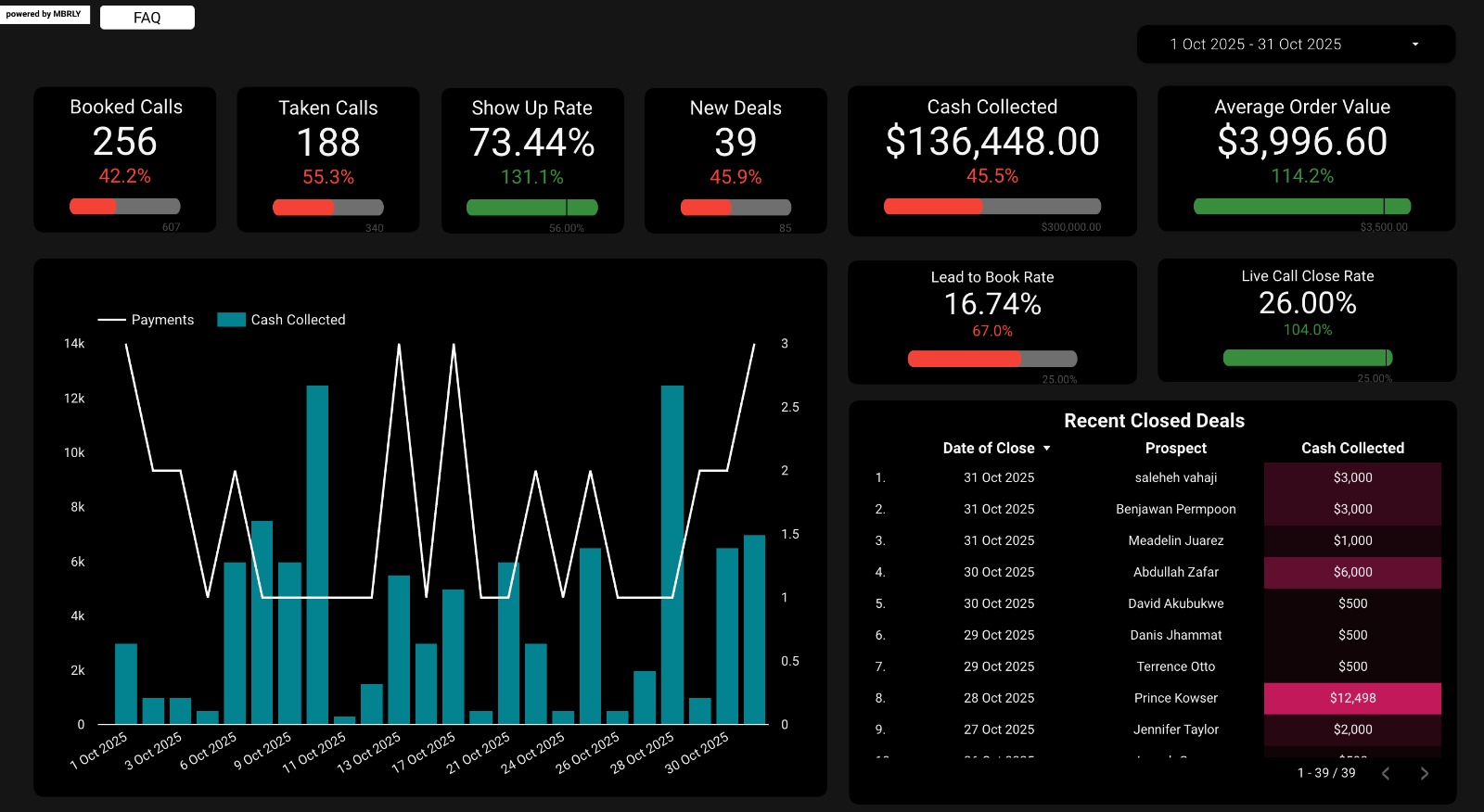Viewport: 1484px width, 812px height.
Task: Select the Show Up Rate value 73.44%
Action: tap(532, 143)
